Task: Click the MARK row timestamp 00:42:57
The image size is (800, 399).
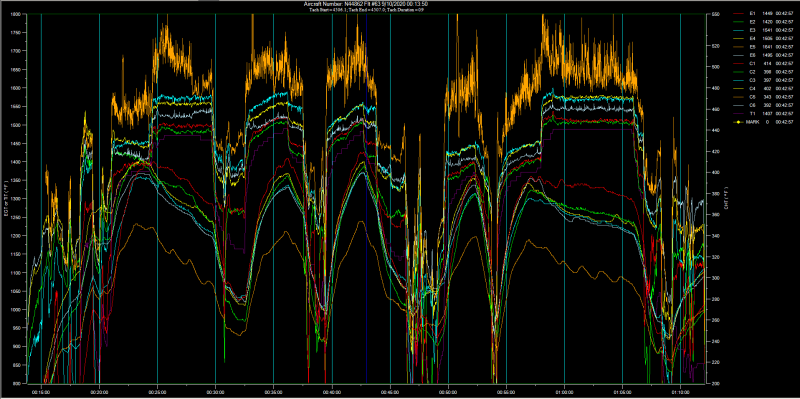Action: click(785, 122)
